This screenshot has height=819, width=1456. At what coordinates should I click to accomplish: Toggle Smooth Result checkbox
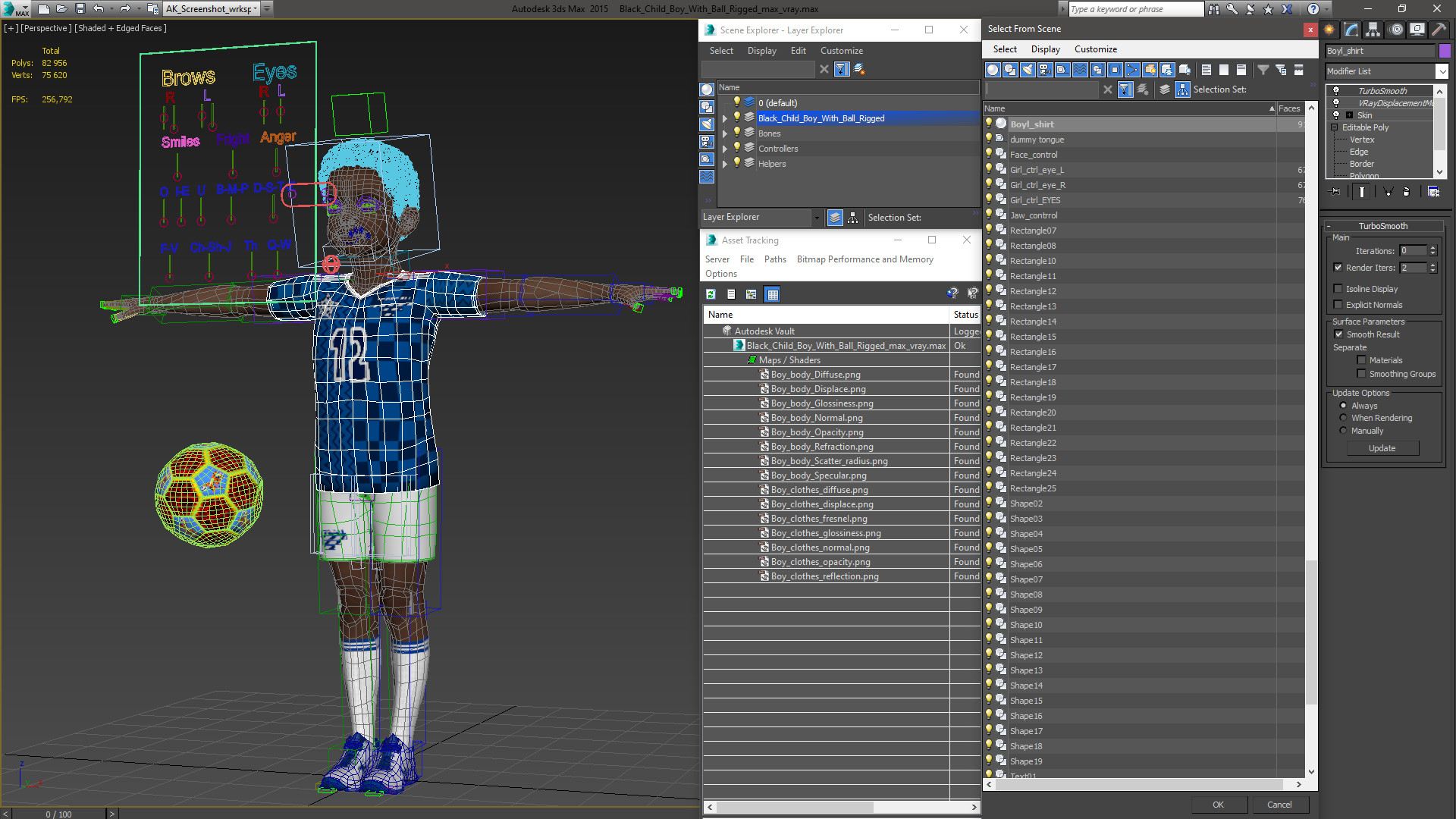[1338, 334]
